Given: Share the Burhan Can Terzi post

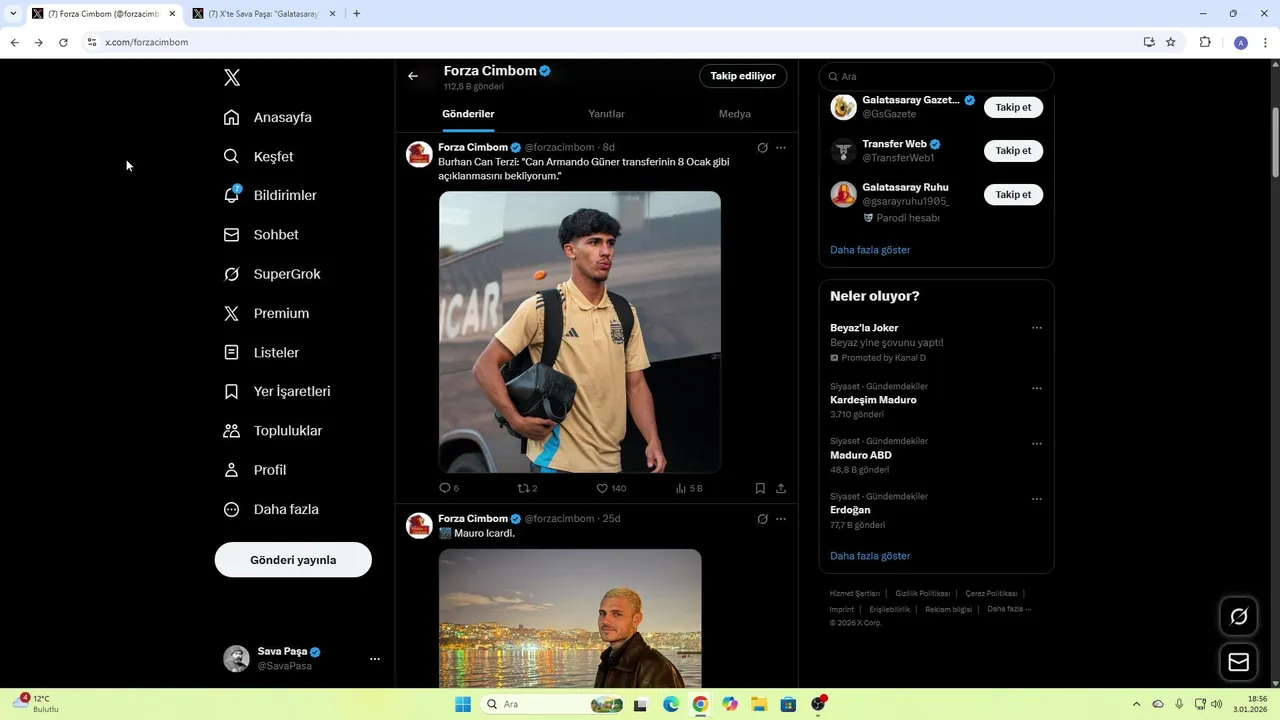Looking at the screenshot, I should (x=781, y=488).
